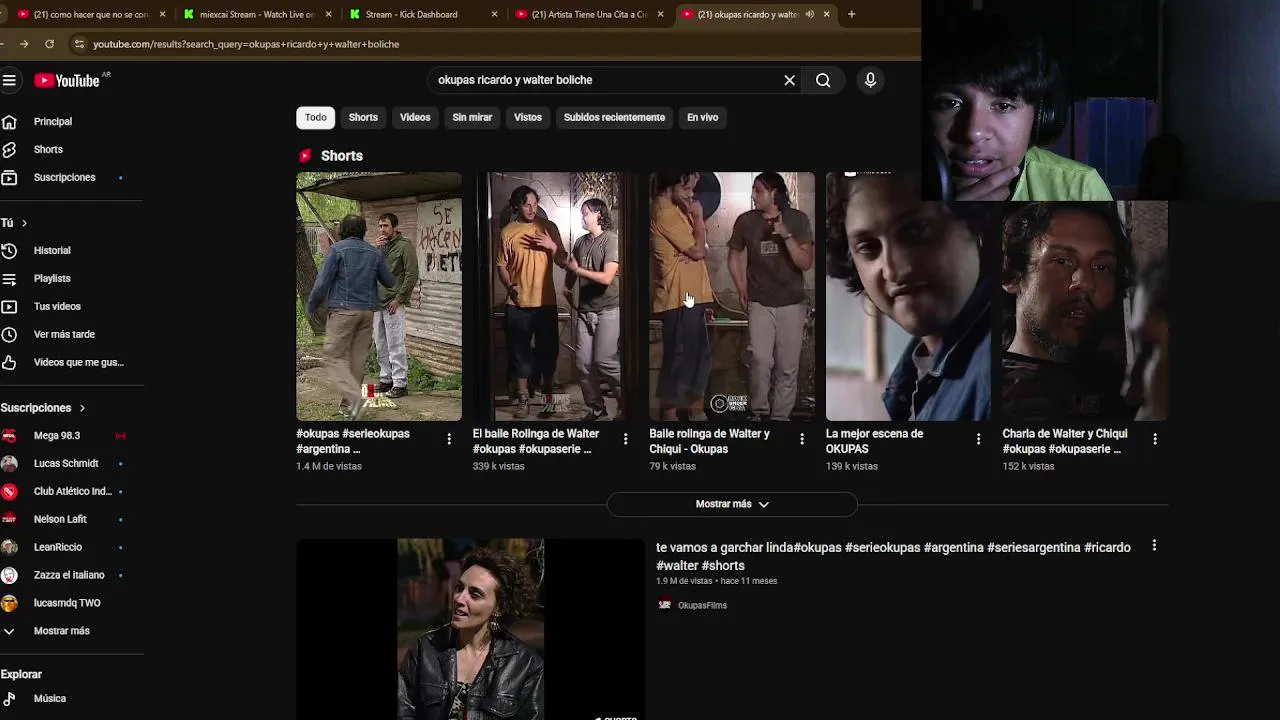Open the OkupasFilms channel avatar
Image resolution: width=1280 pixels, height=720 pixels.
[665, 605]
